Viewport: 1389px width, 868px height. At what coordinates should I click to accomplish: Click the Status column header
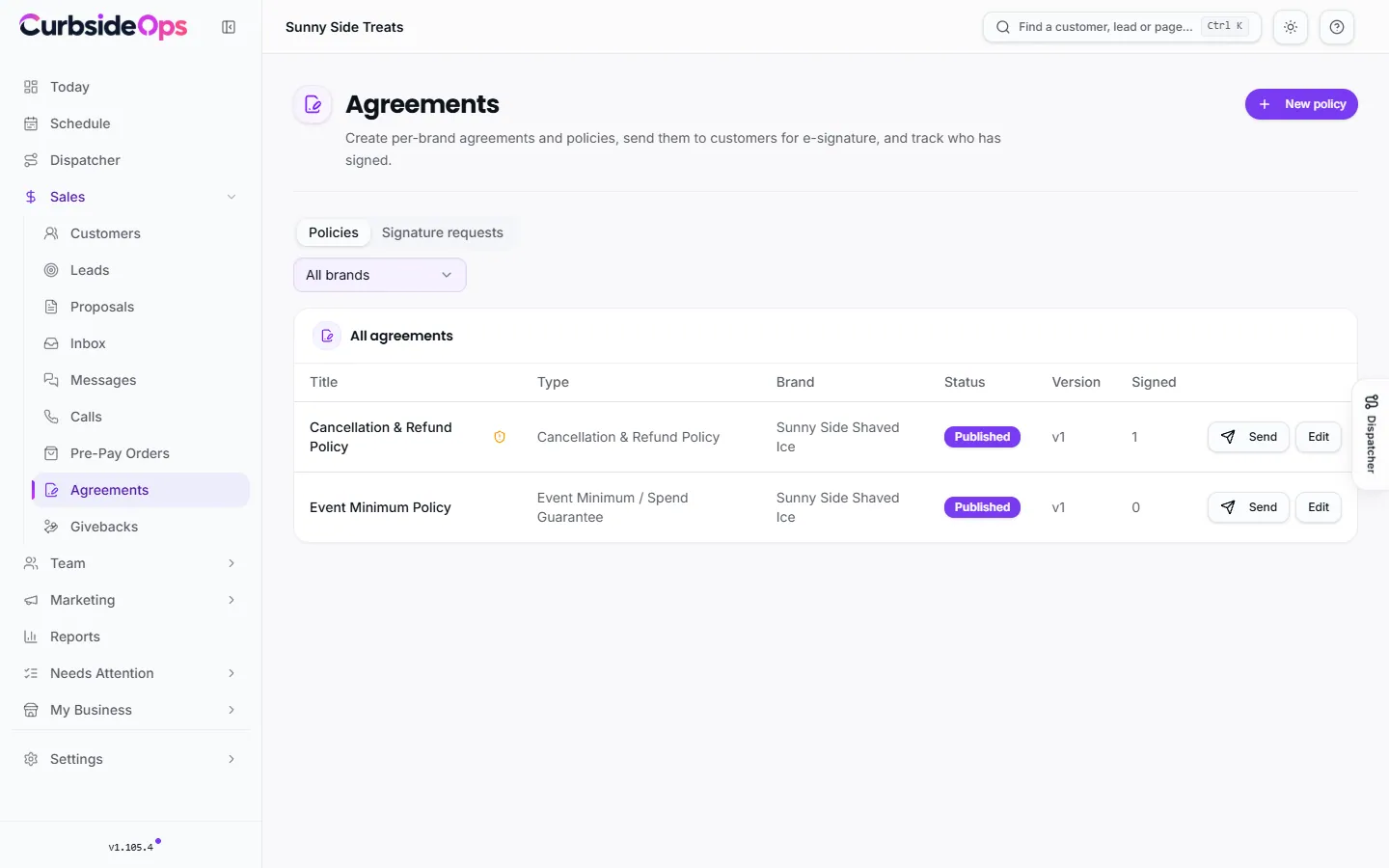(x=965, y=382)
